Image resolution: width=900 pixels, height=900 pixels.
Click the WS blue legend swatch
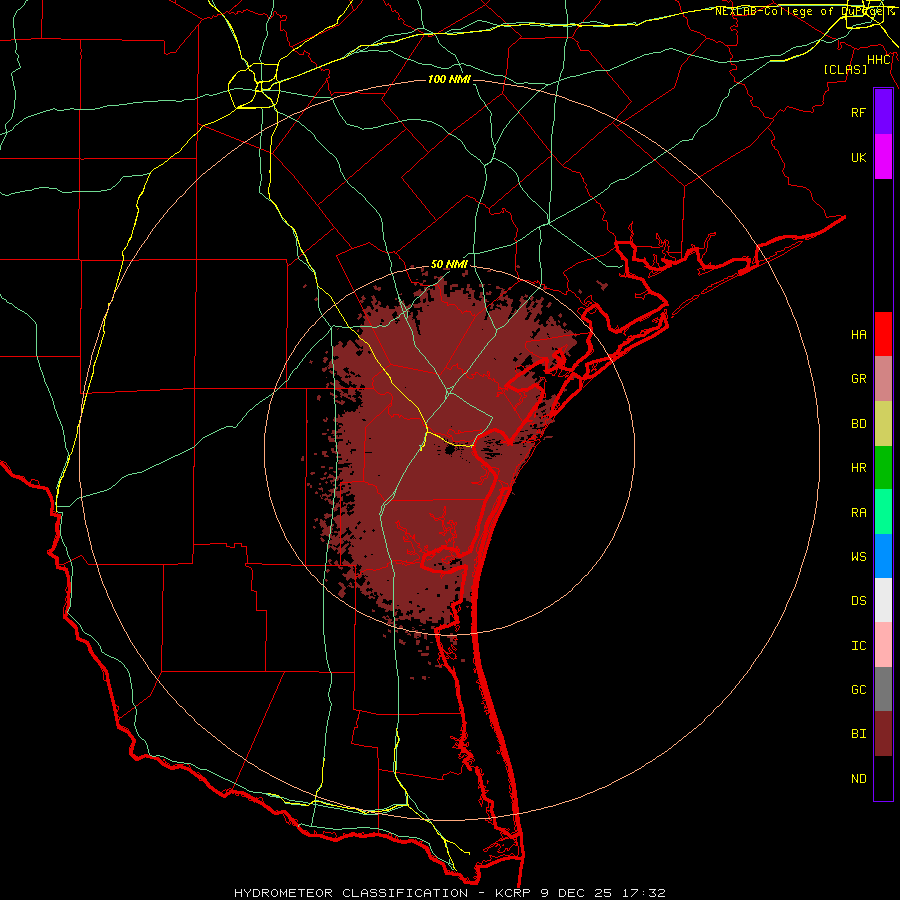883,556
